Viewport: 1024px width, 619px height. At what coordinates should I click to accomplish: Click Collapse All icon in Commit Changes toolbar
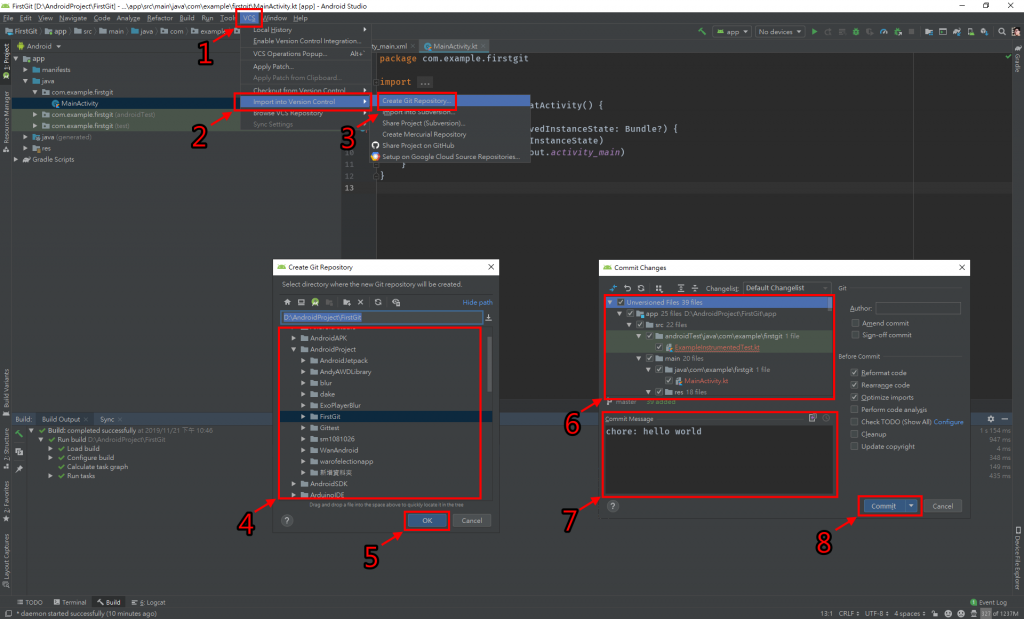coord(694,288)
